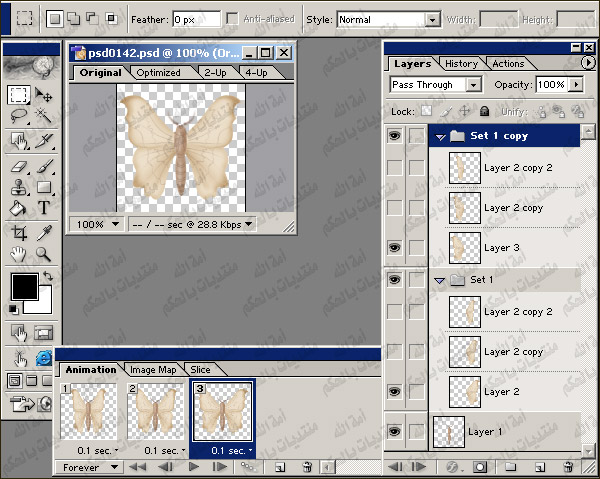Play the animation
The height and width of the screenshot is (479, 600).
click(x=195, y=467)
